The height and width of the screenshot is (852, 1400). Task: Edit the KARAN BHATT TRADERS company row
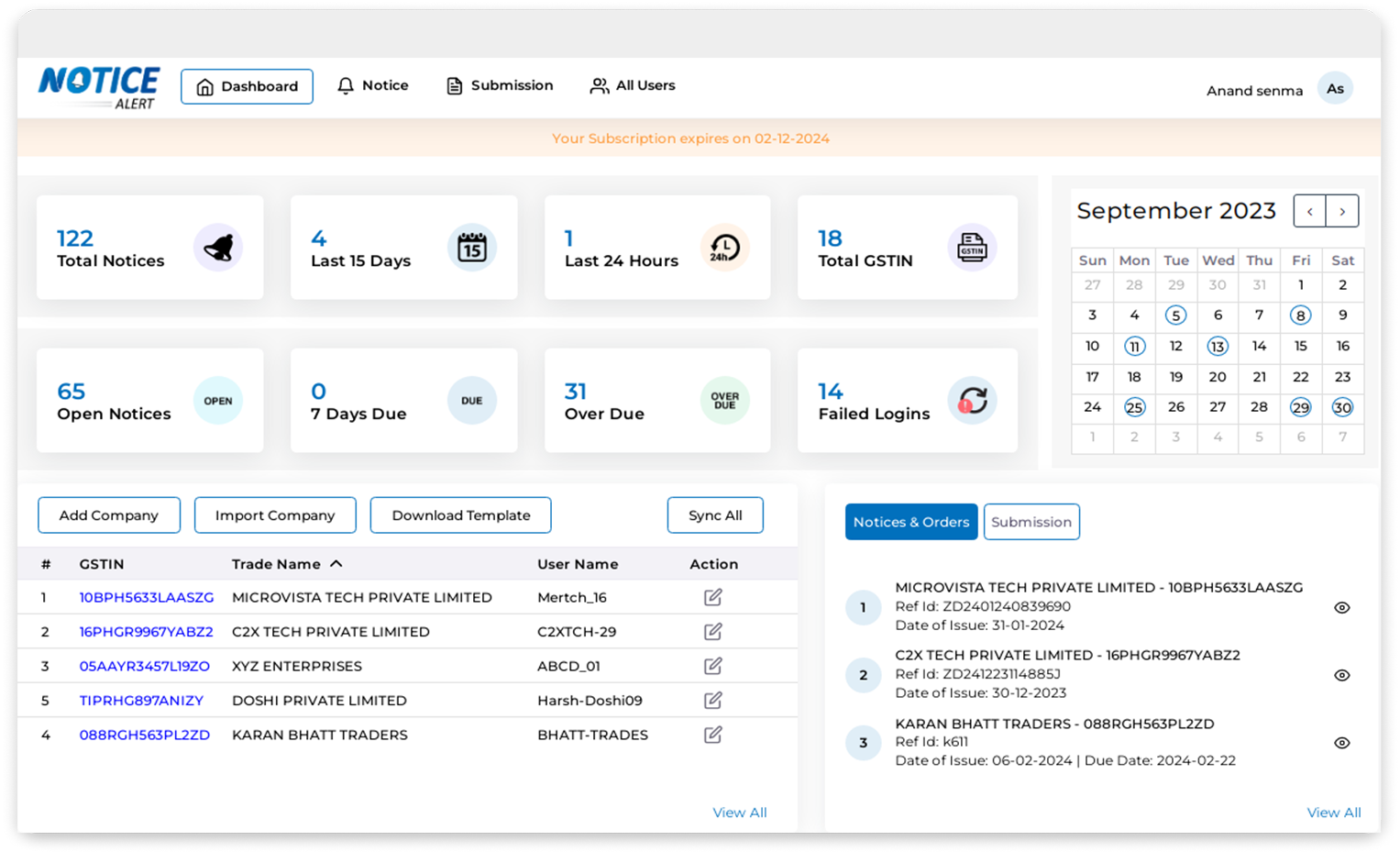click(712, 735)
